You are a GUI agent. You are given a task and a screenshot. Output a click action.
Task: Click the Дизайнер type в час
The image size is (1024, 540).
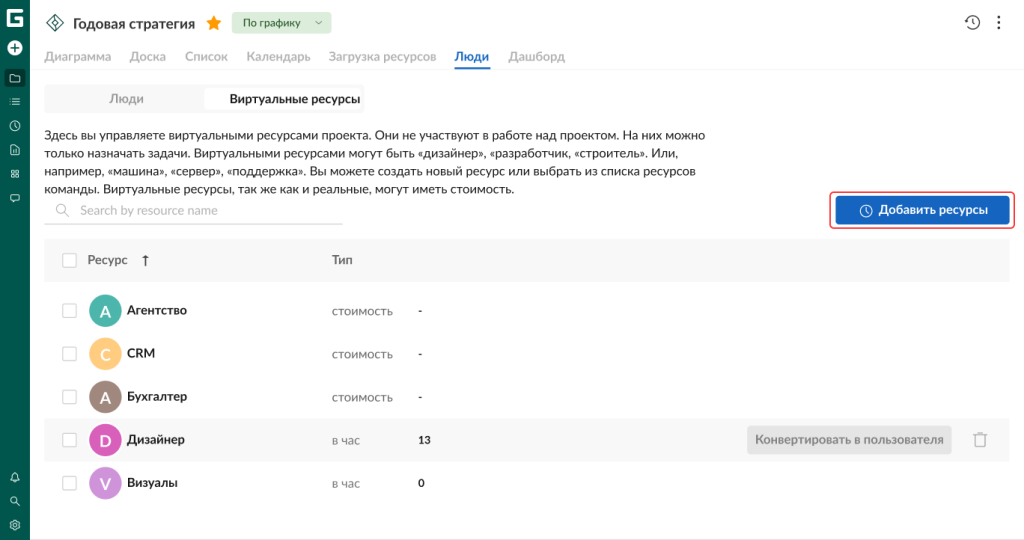click(x=346, y=441)
